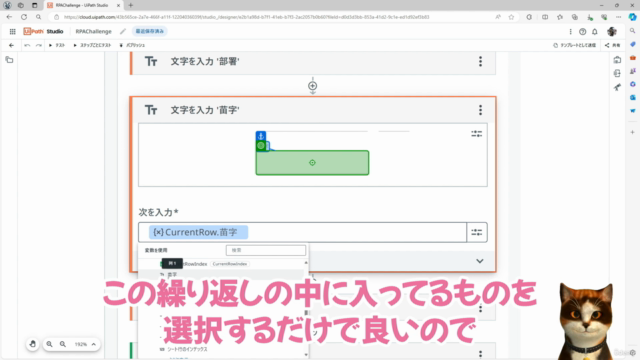Close the RPAChallenge browser tab

(118, 5)
